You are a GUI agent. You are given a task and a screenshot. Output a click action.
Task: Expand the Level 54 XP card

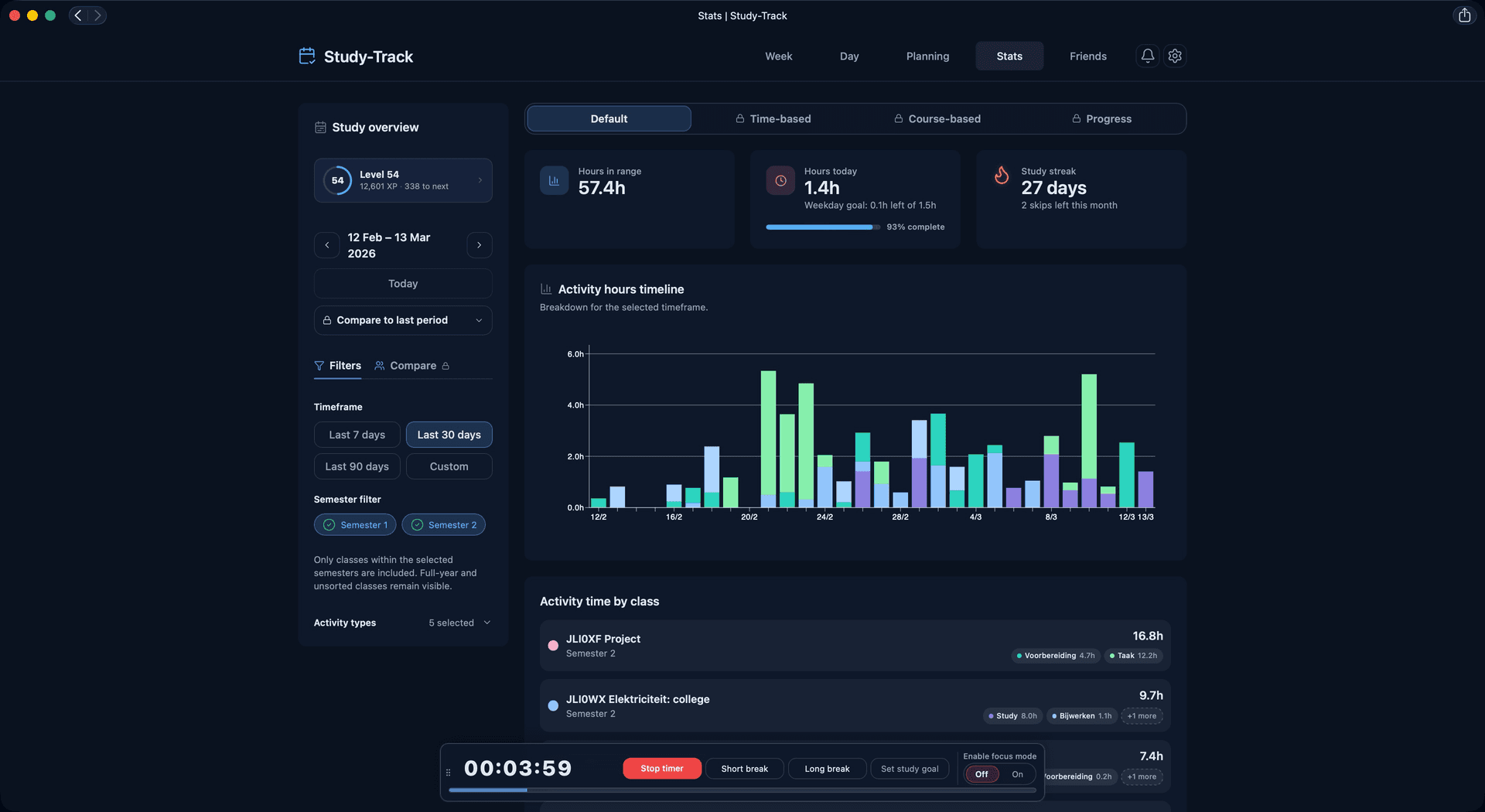[403, 180]
